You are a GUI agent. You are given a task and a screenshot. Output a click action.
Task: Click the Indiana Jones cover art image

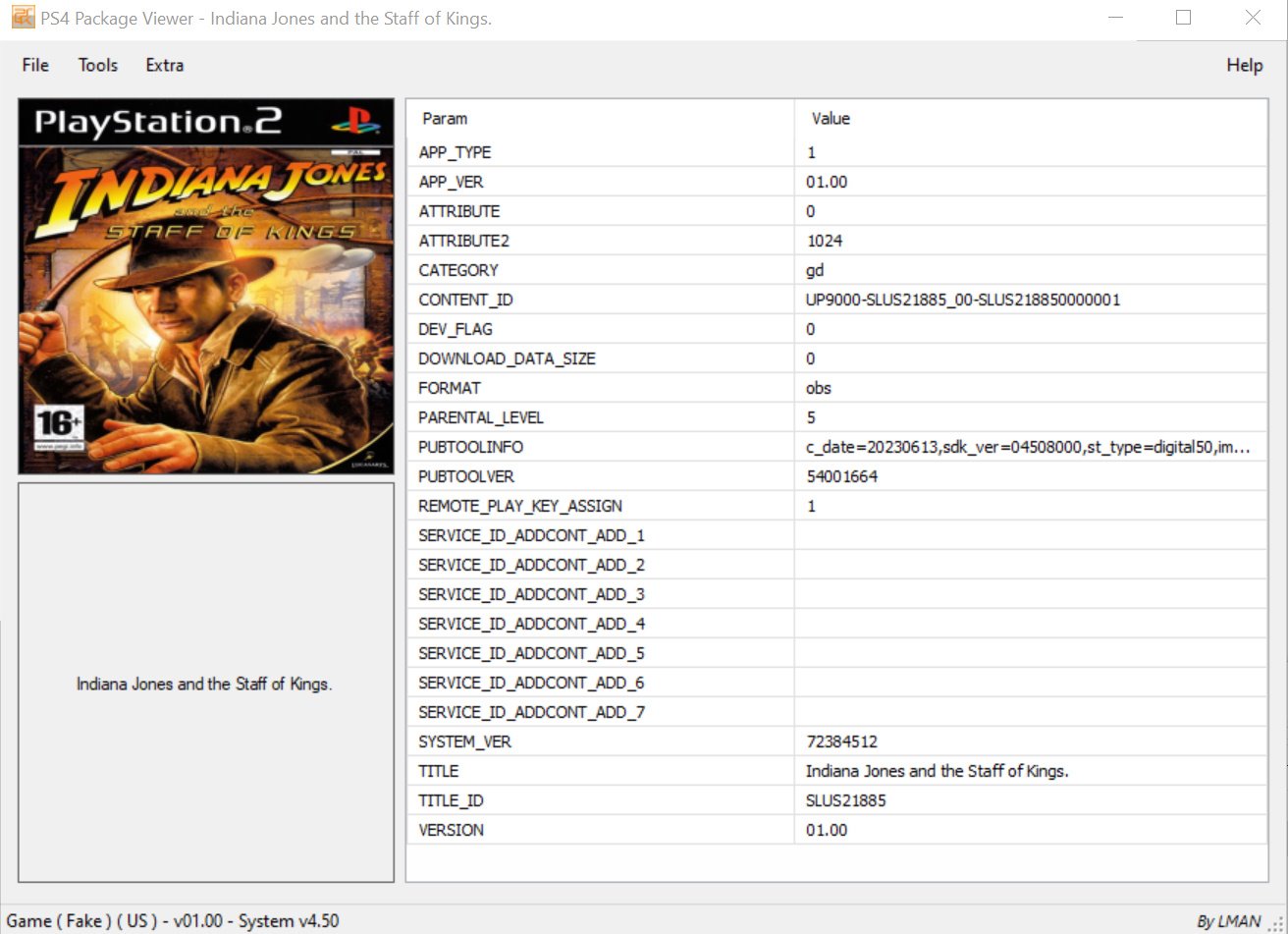(206, 287)
